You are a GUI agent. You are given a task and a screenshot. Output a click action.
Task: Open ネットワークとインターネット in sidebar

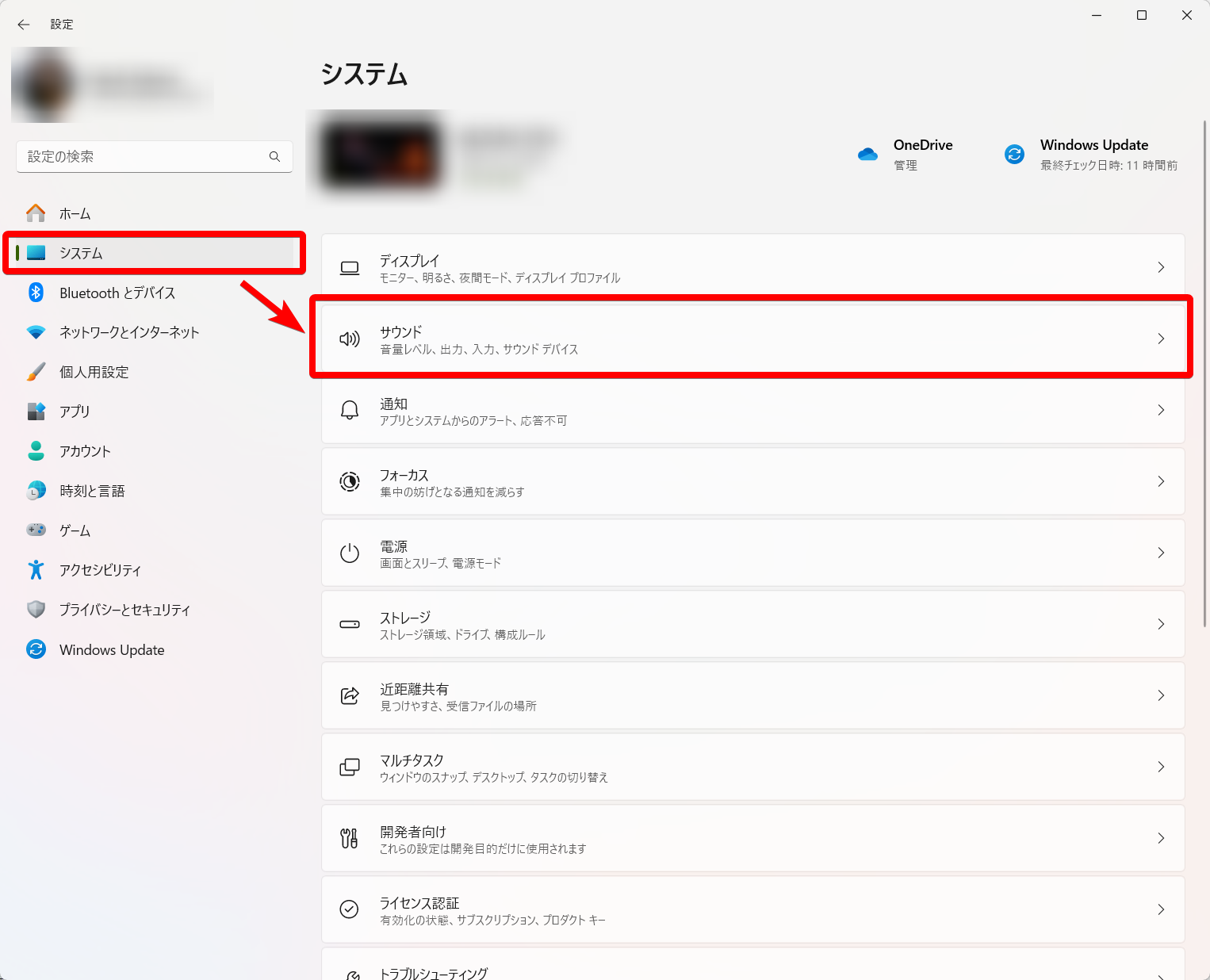click(129, 332)
